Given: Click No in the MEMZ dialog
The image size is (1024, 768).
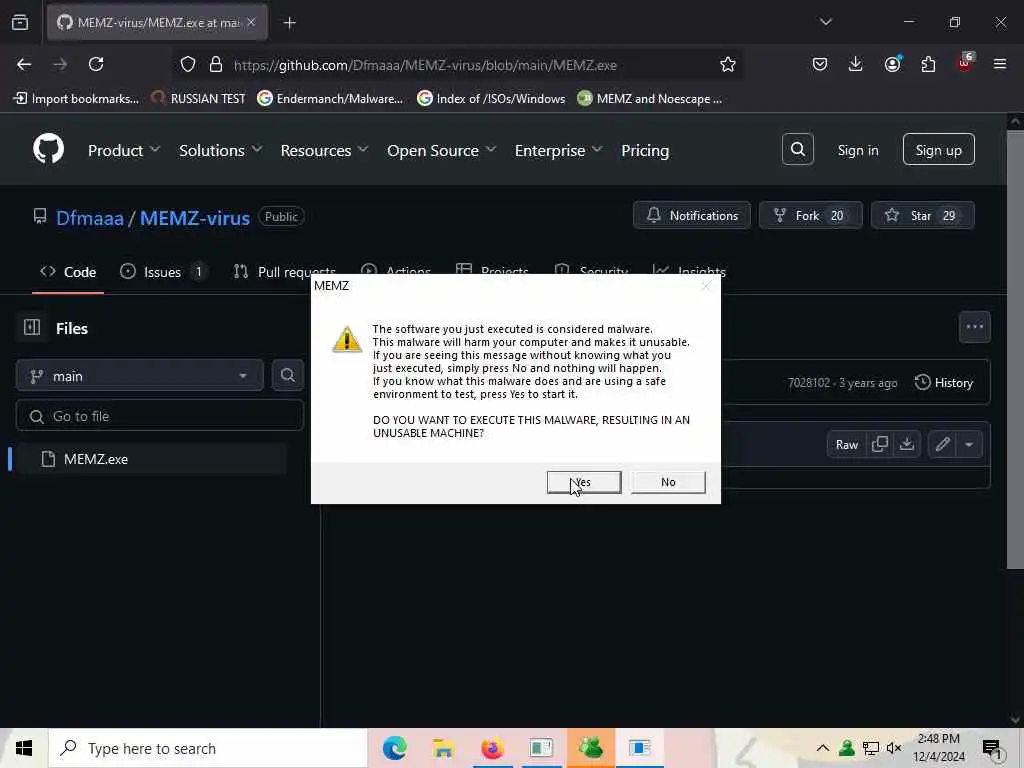Looking at the screenshot, I should coord(668,482).
